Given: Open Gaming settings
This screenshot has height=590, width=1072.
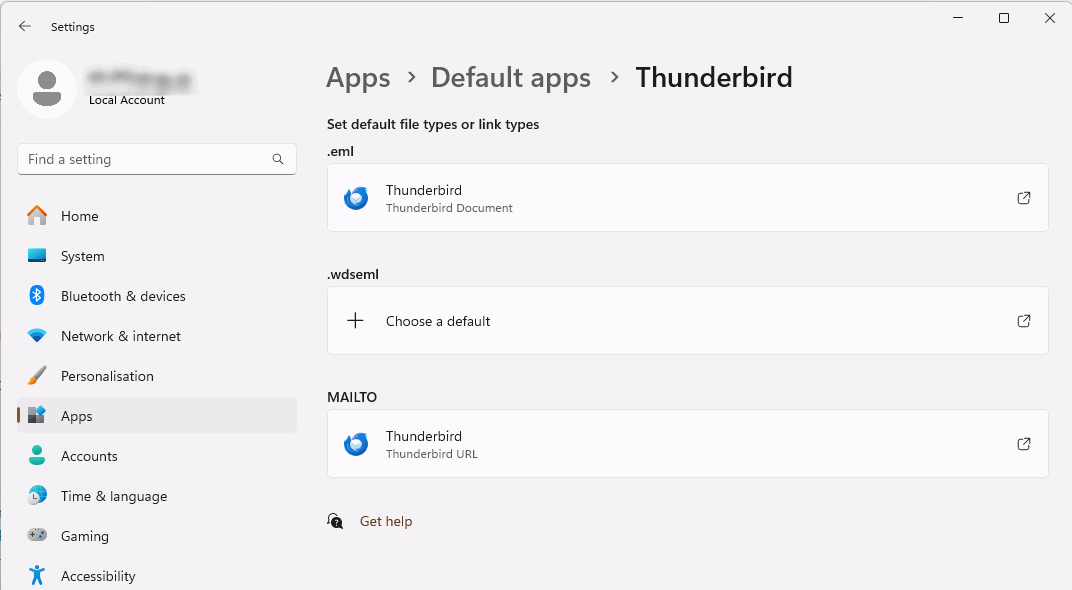Looking at the screenshot, I should (x=157, y=536).
